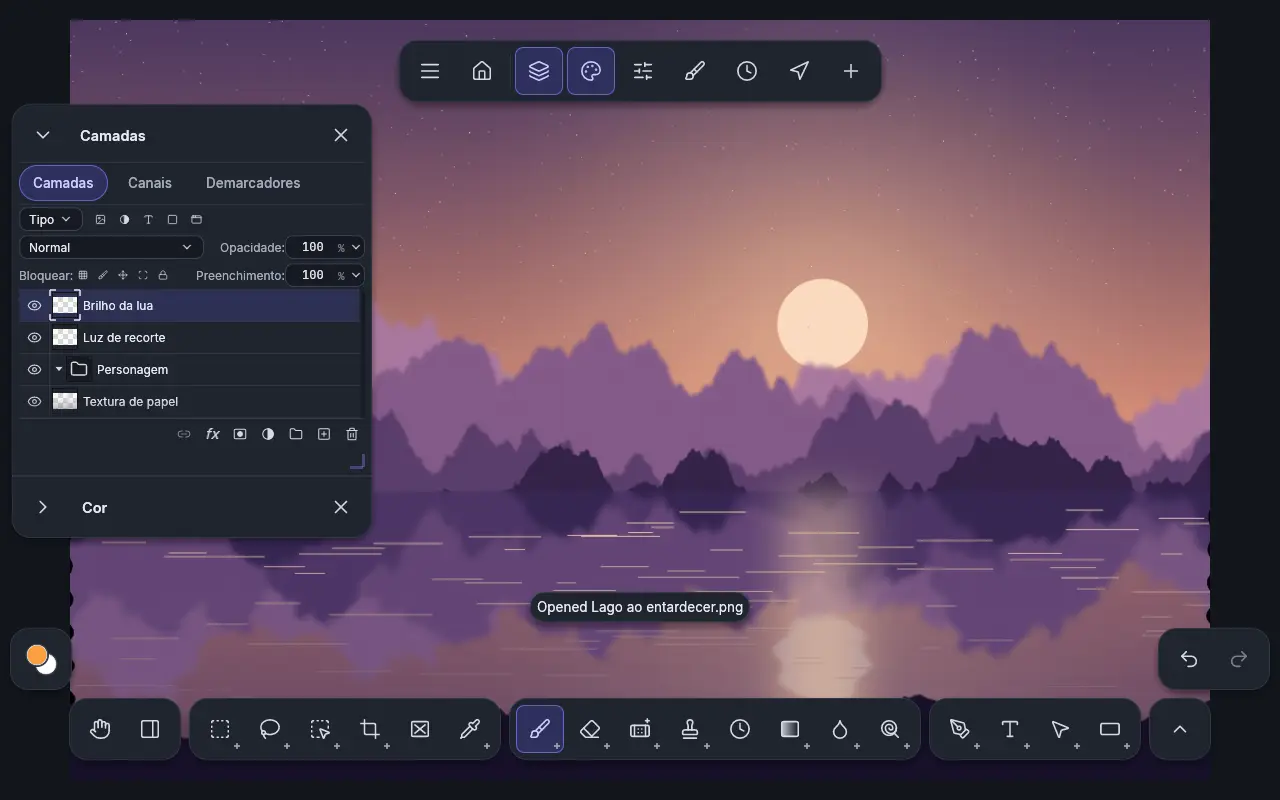Viewport: 1280px width, 800px height.
Task: Collapse the Personagem group triangle
Action: tap(59, 370)
